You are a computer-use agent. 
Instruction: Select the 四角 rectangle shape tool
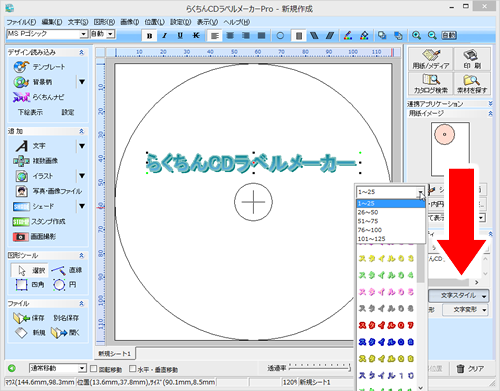[30, 285]
